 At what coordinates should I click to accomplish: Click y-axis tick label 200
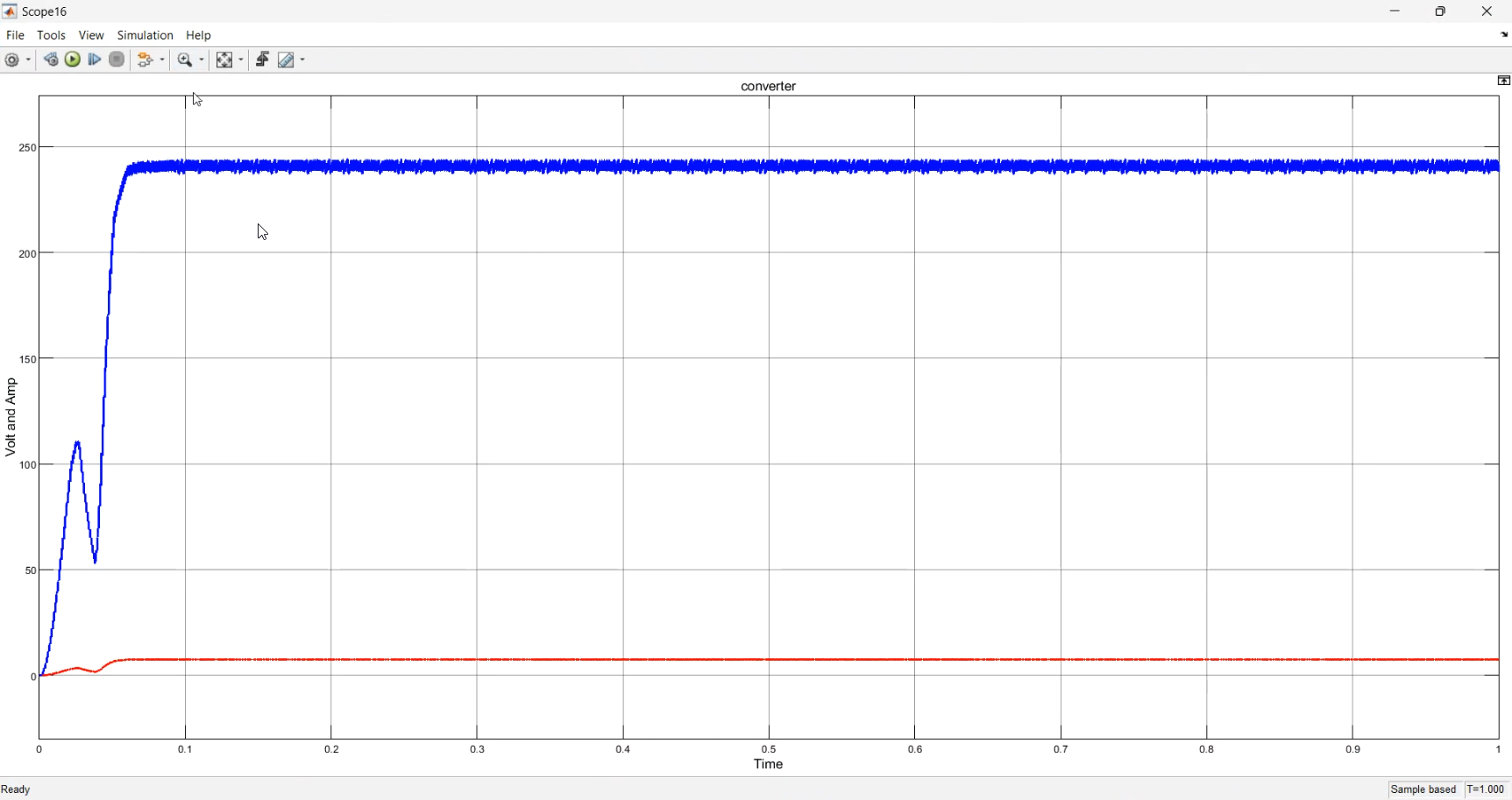27,254
